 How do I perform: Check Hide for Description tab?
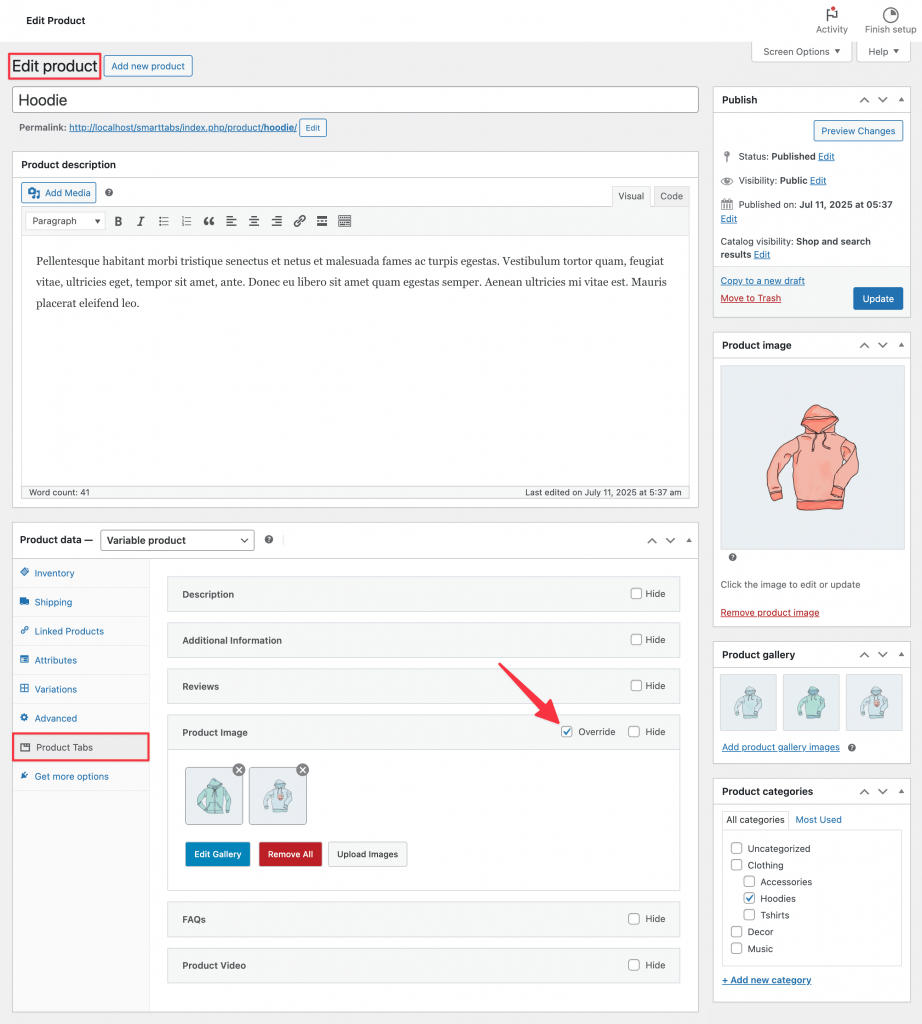click(636, 594)
